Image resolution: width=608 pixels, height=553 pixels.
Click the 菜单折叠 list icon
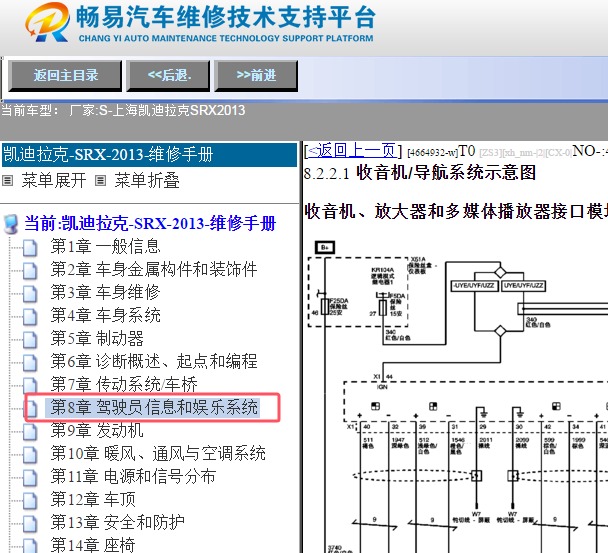[x=101, y=181]
